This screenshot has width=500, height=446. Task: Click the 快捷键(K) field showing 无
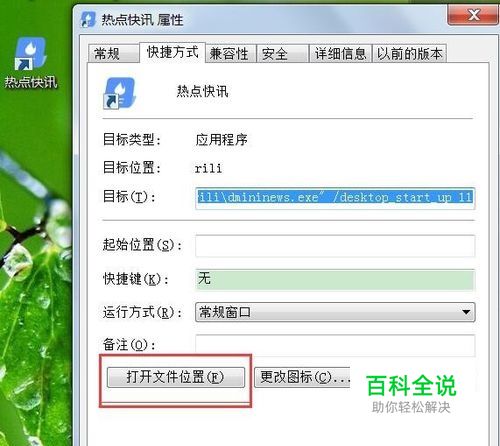click(335, 280)
